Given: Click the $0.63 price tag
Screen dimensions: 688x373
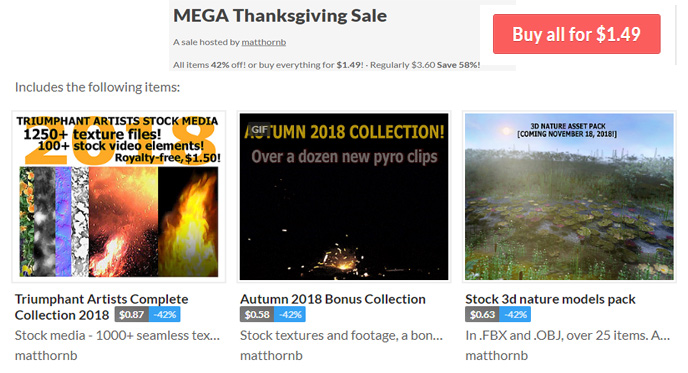Looking at the screenshot, I should tap(482, 314).
